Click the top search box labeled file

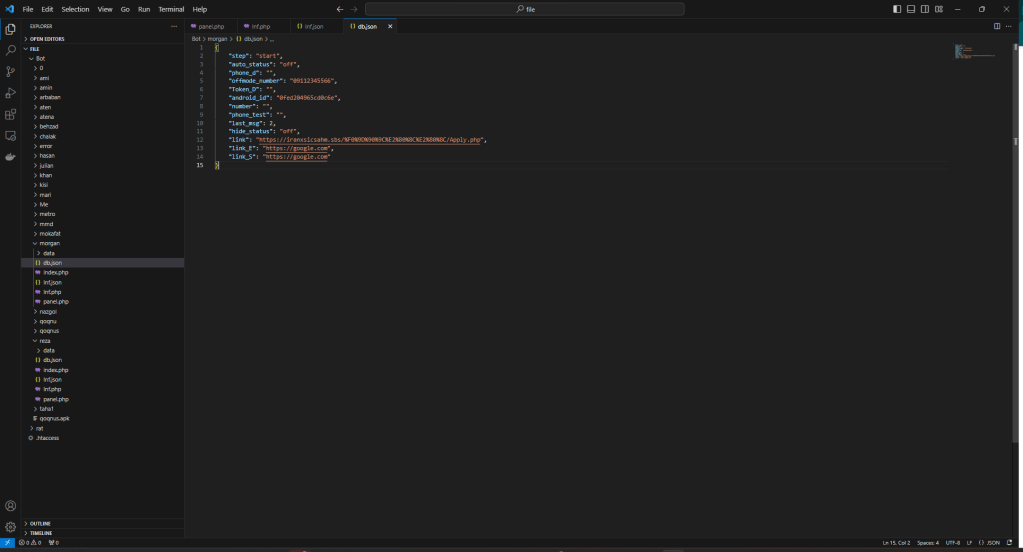(525, 9)
